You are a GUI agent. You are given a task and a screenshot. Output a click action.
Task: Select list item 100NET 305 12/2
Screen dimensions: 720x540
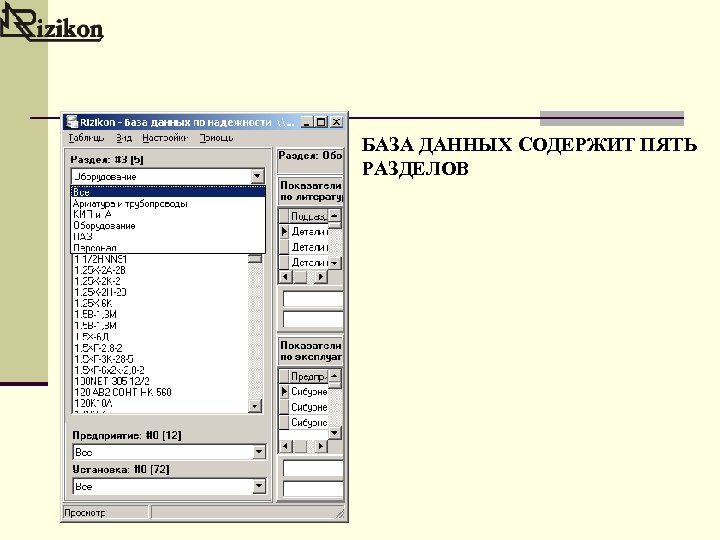tap(112, 381)
